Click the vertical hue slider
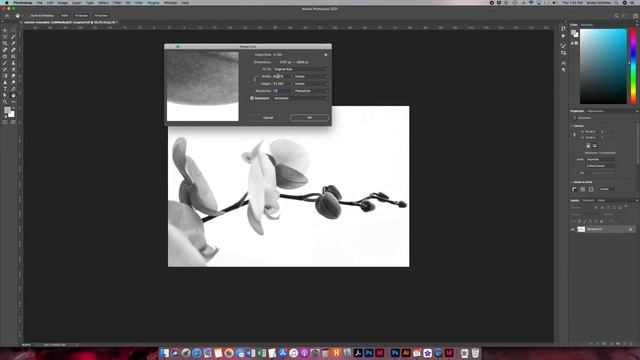 coord(633,66)
